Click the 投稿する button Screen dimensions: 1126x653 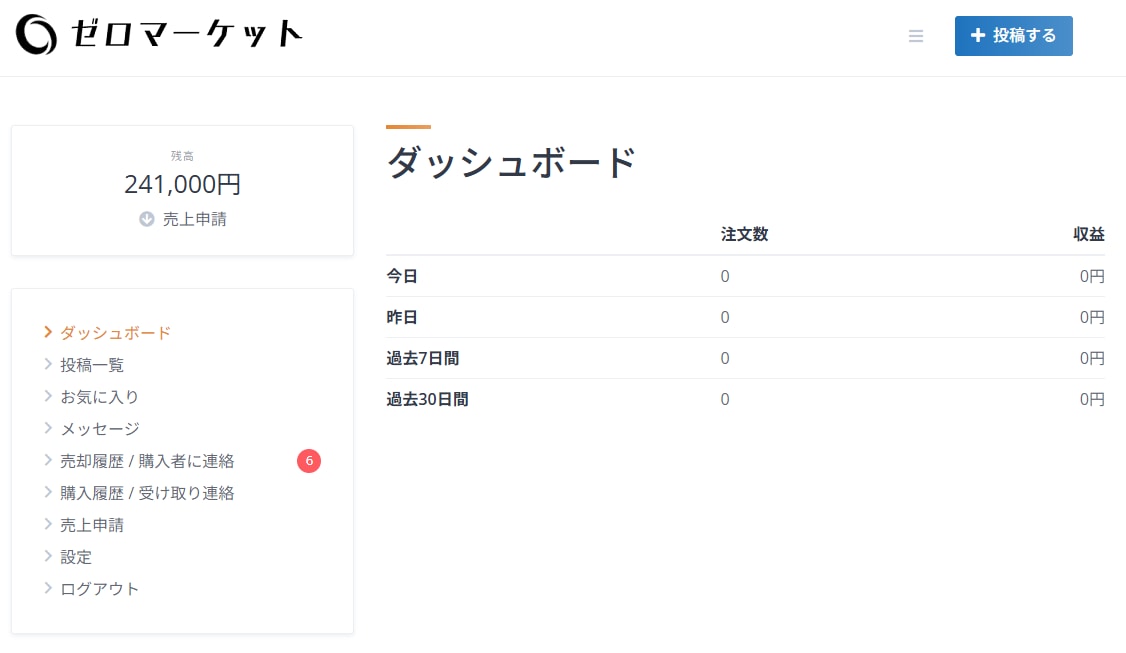1013,36
